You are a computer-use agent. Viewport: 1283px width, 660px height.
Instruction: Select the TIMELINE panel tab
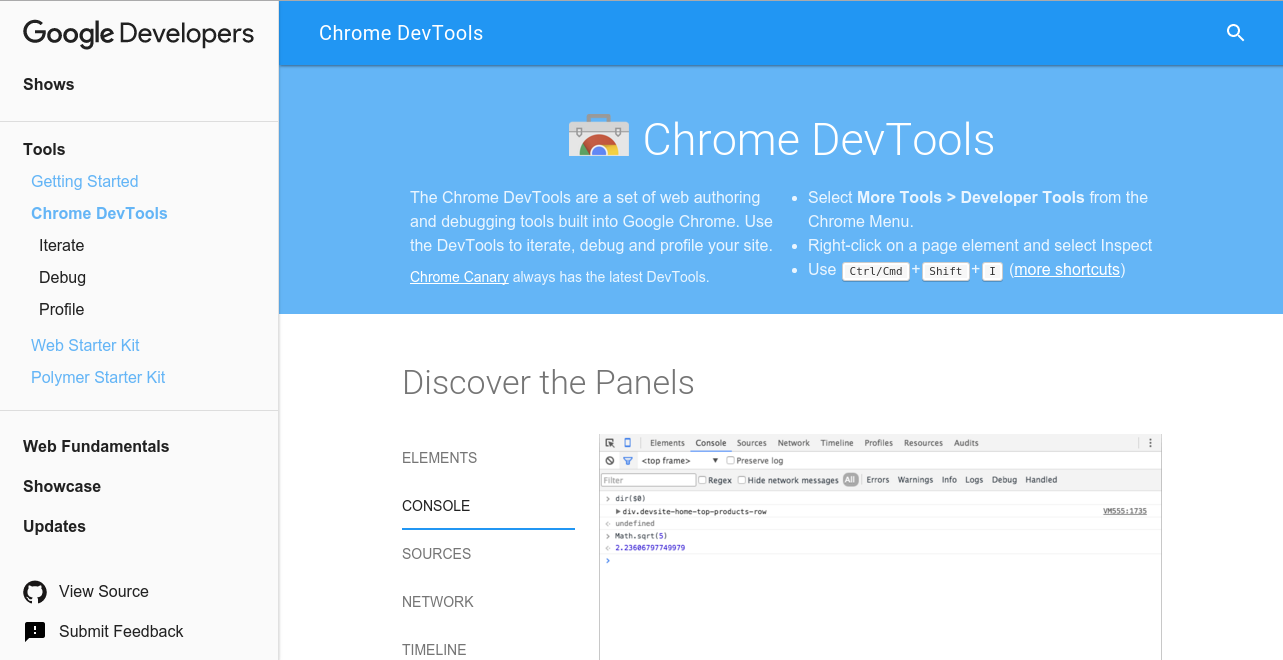tap(434, 650)
